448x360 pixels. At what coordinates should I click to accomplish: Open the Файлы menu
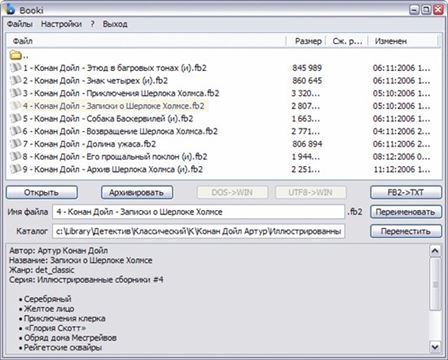[x=19, y=24]
